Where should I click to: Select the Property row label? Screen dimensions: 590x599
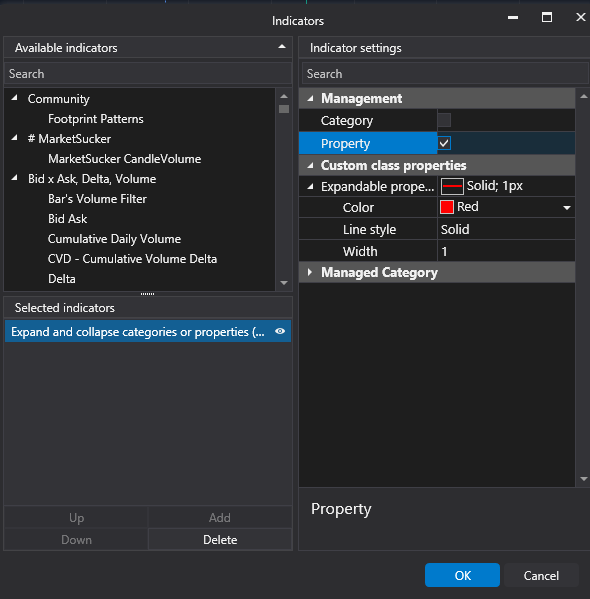(x=345, y=144)
